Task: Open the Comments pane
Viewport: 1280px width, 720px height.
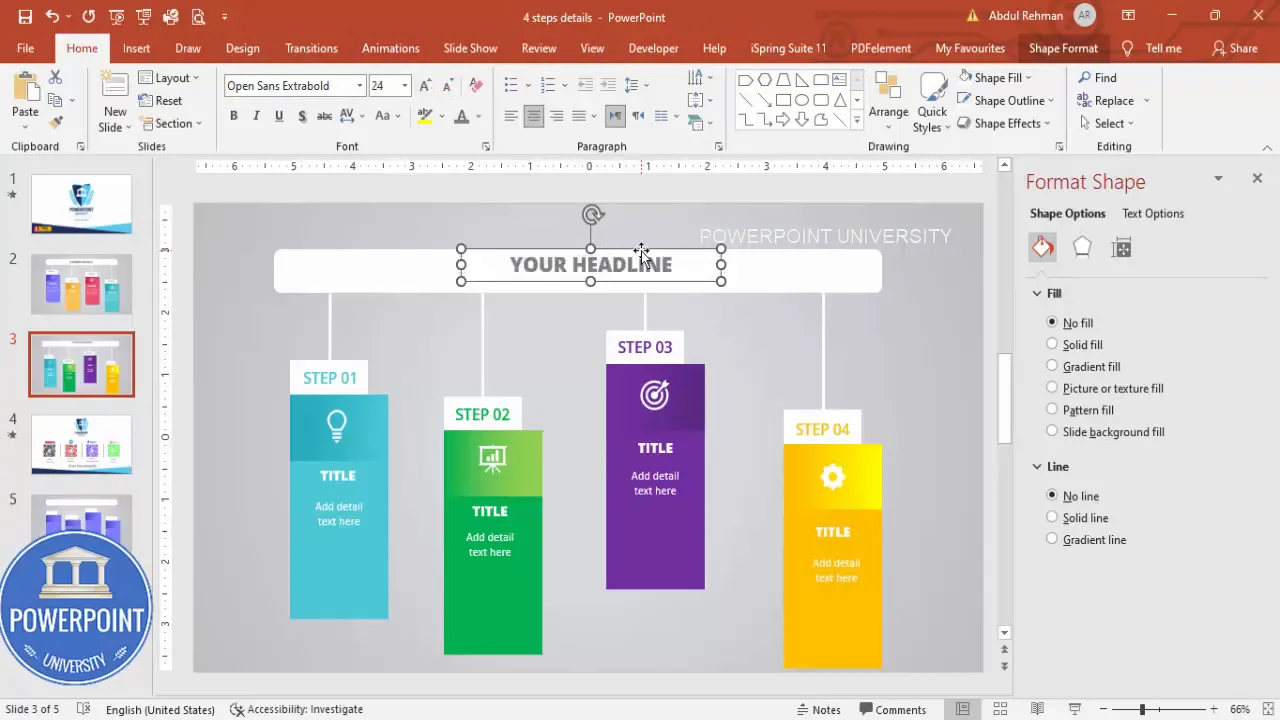Action: 892,709
